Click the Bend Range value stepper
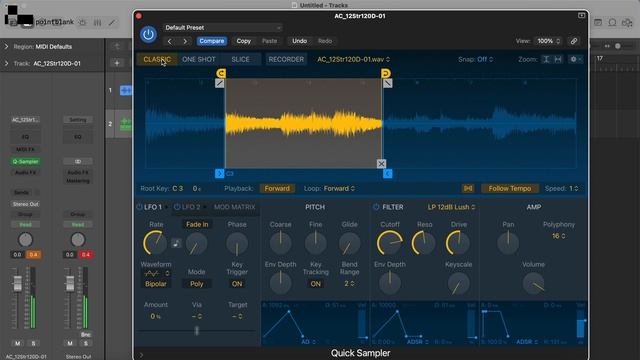This screenshot has height=360, width=640. (x=349, y=283)
